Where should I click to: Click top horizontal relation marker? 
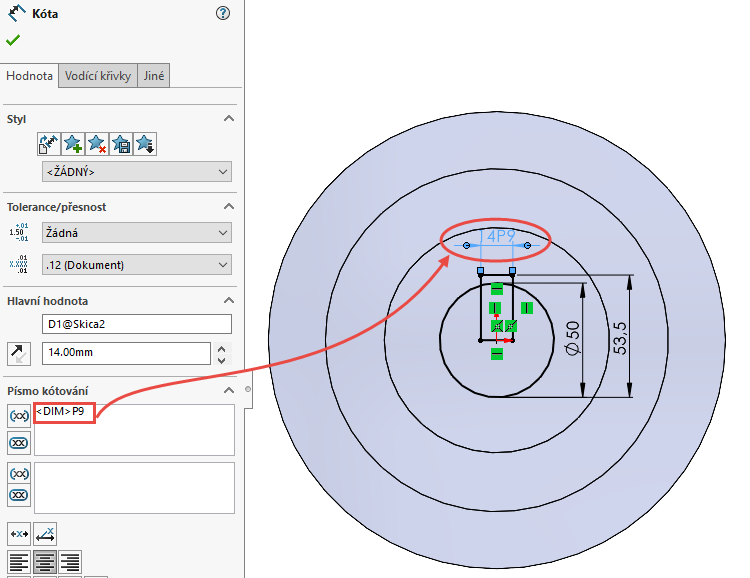[497, 289]
